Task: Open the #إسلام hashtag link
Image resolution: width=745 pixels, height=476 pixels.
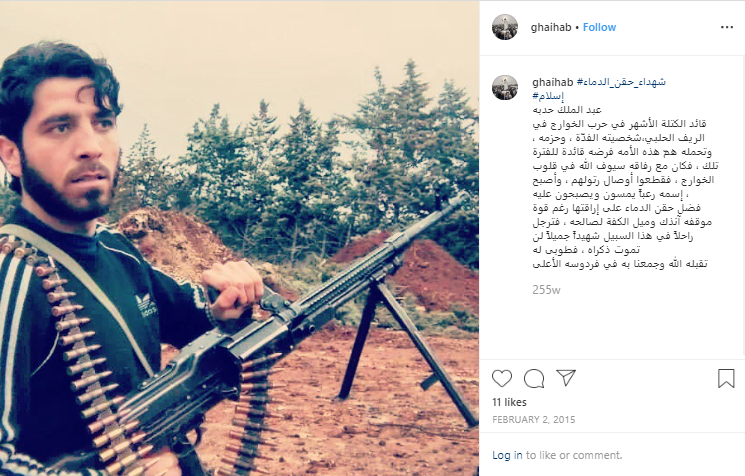Action: pyautogui.click(x=548, y=96)
